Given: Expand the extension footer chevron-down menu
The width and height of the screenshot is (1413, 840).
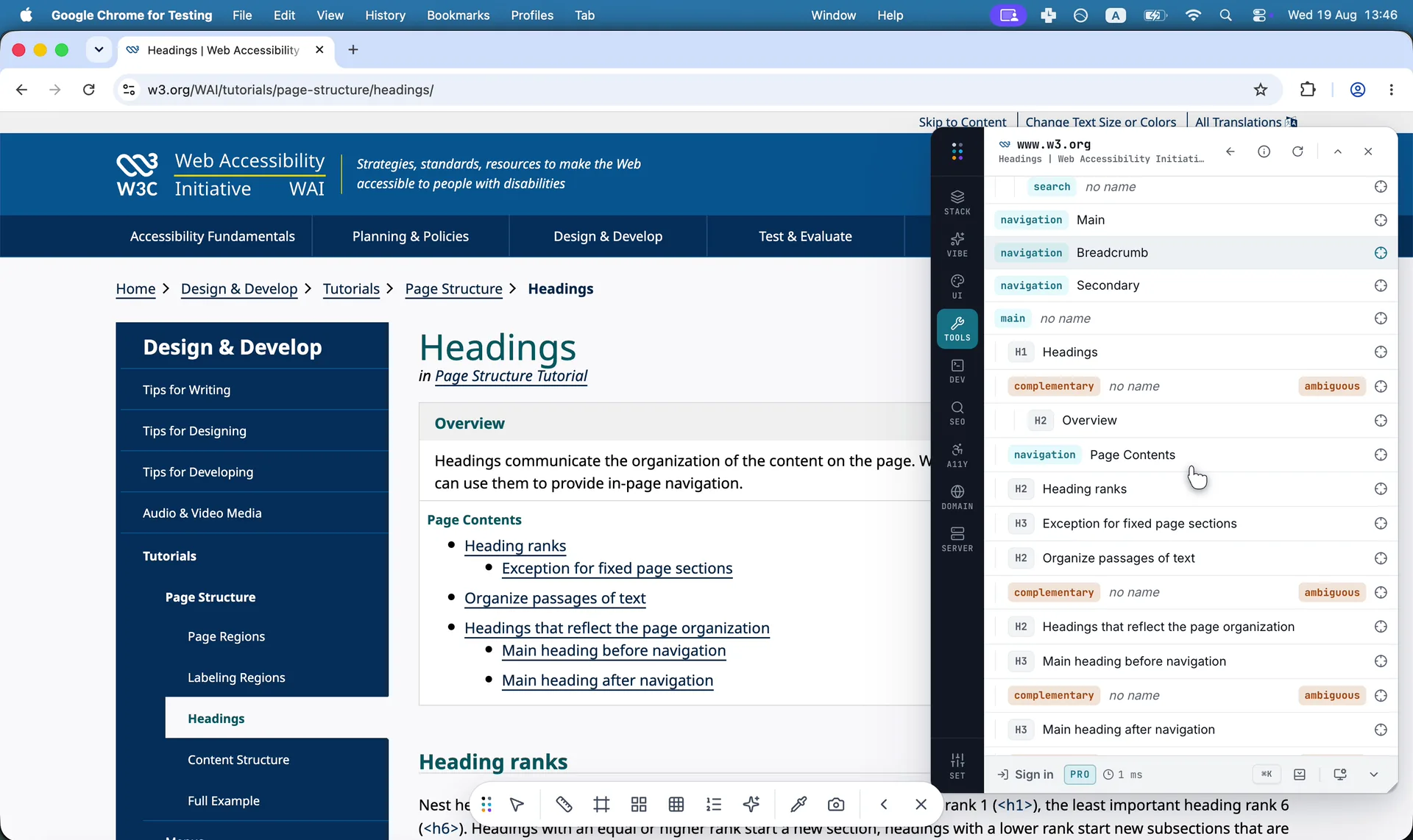Looking at the screenshot, I should click(x=1373, y=775).
